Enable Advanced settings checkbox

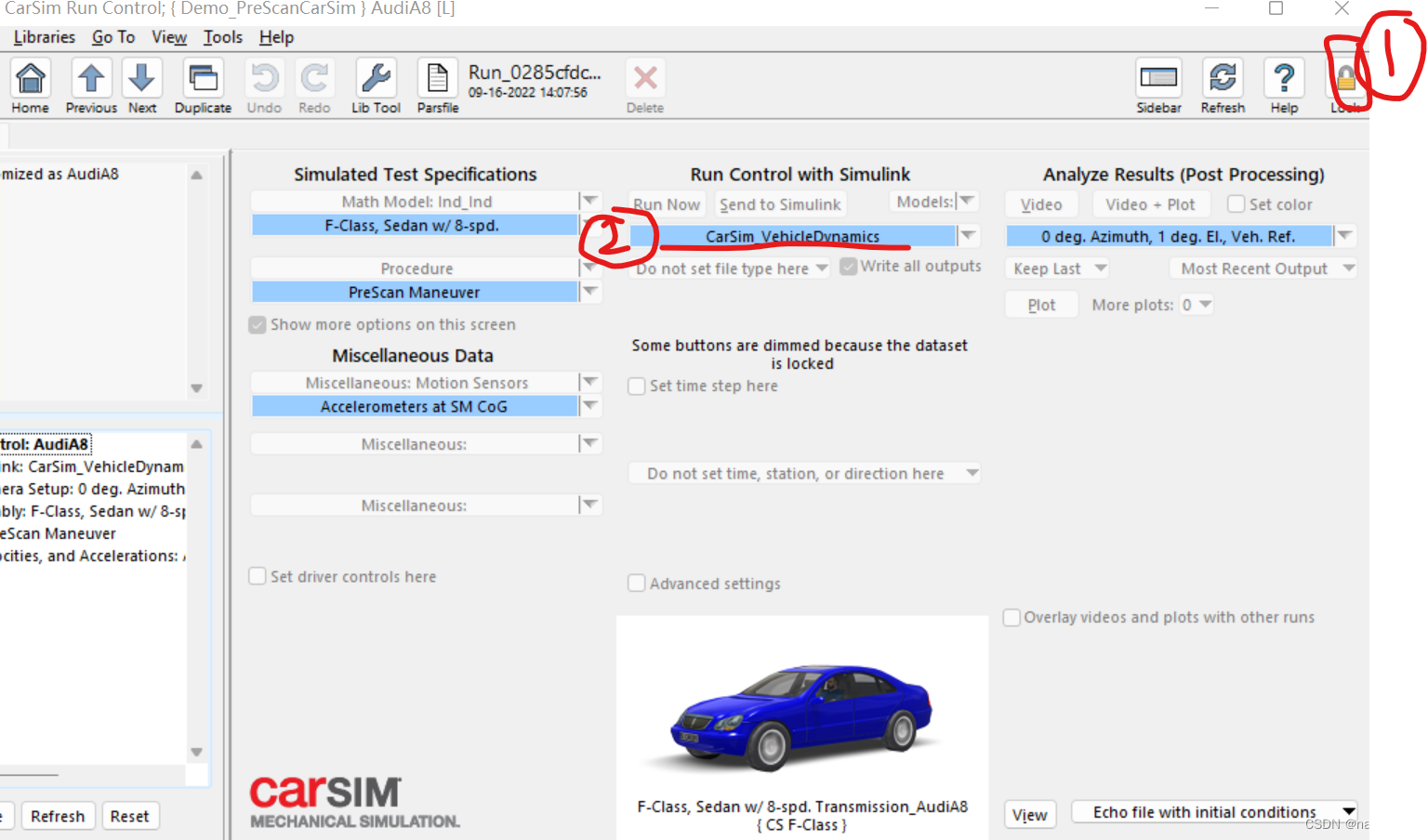point(637,584)
